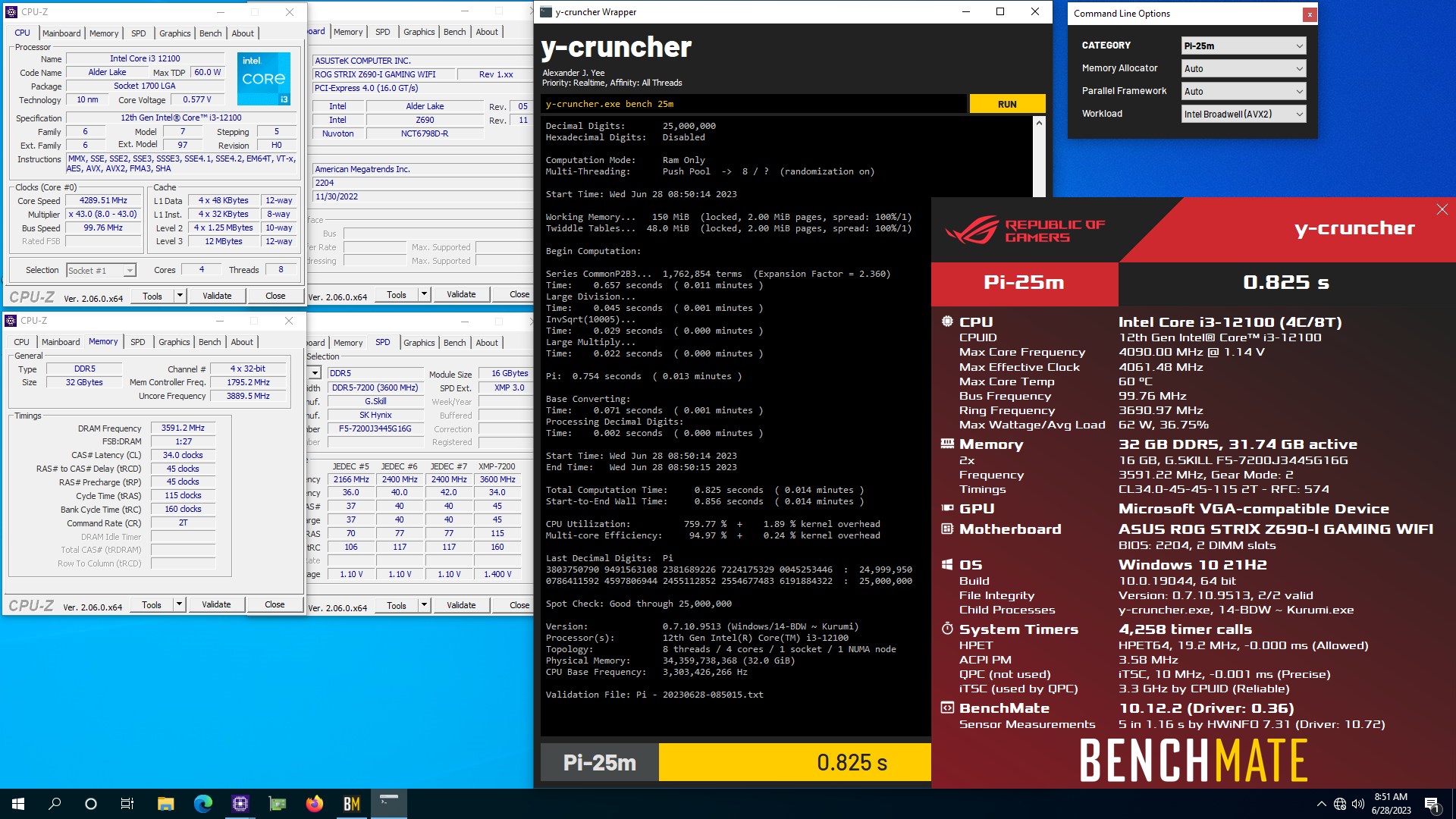1456x819 pixels.
Task: Launch Microsoft Edge from the taskbar
Action: click(x=202, y=804)
